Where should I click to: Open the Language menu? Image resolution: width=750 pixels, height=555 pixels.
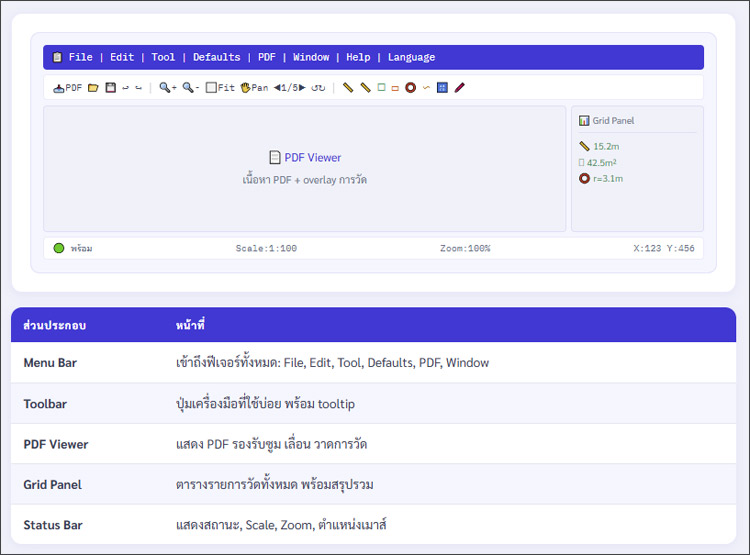tap(411, 57)
